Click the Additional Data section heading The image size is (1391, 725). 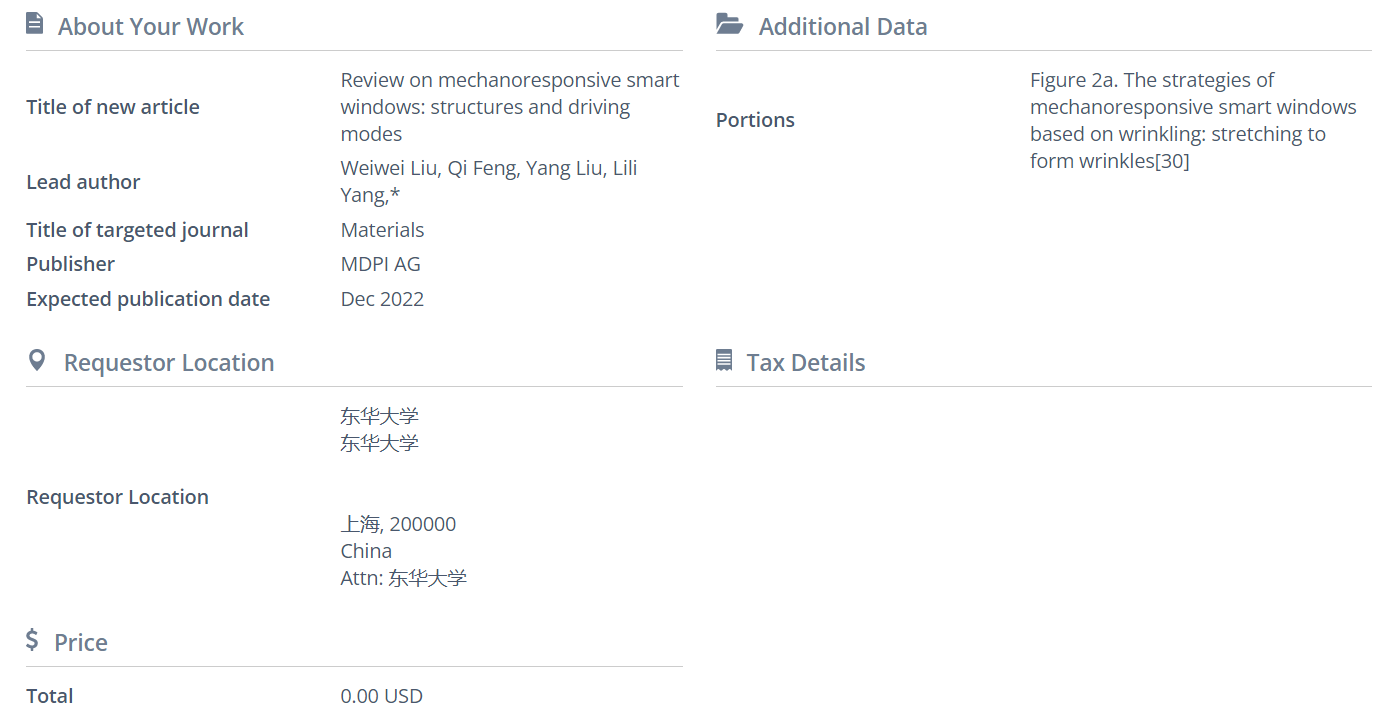coord(842,27)
